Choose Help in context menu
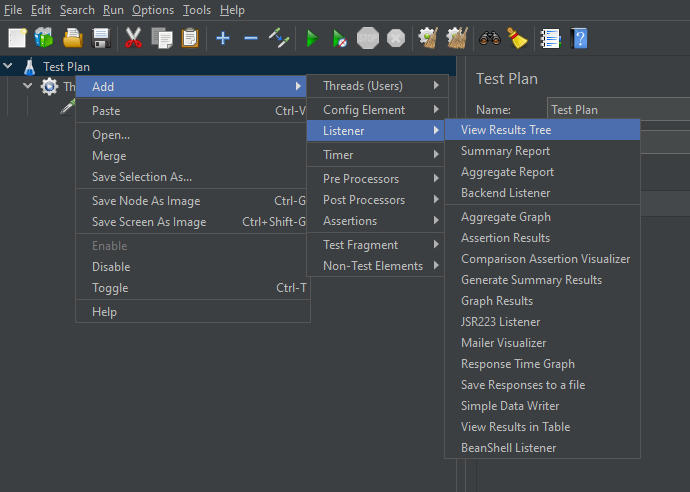This screenshot has height=492, width=690. point(191,312)
